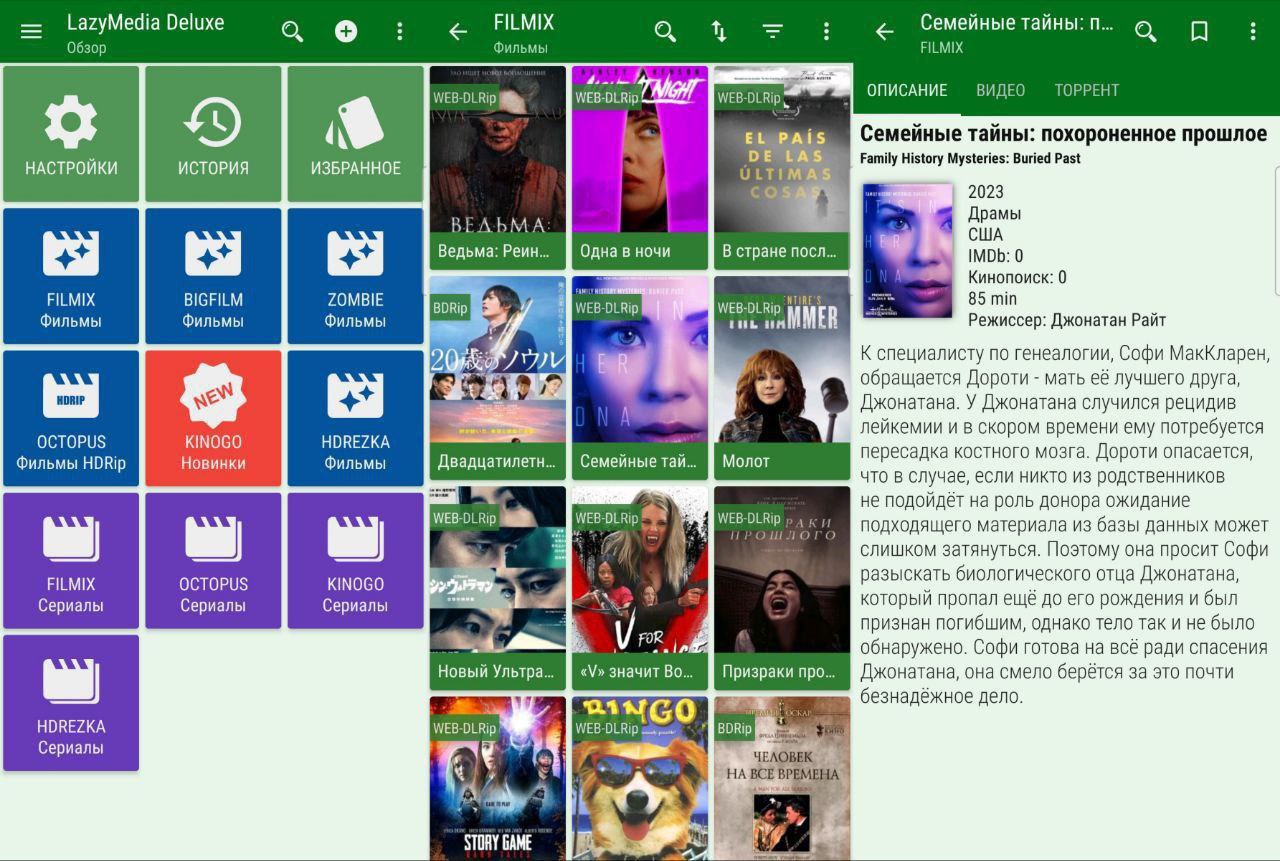Tap the LazyMedia Deluxe Обзор title
The image size is (1280, 861).
tap(145, 32)
